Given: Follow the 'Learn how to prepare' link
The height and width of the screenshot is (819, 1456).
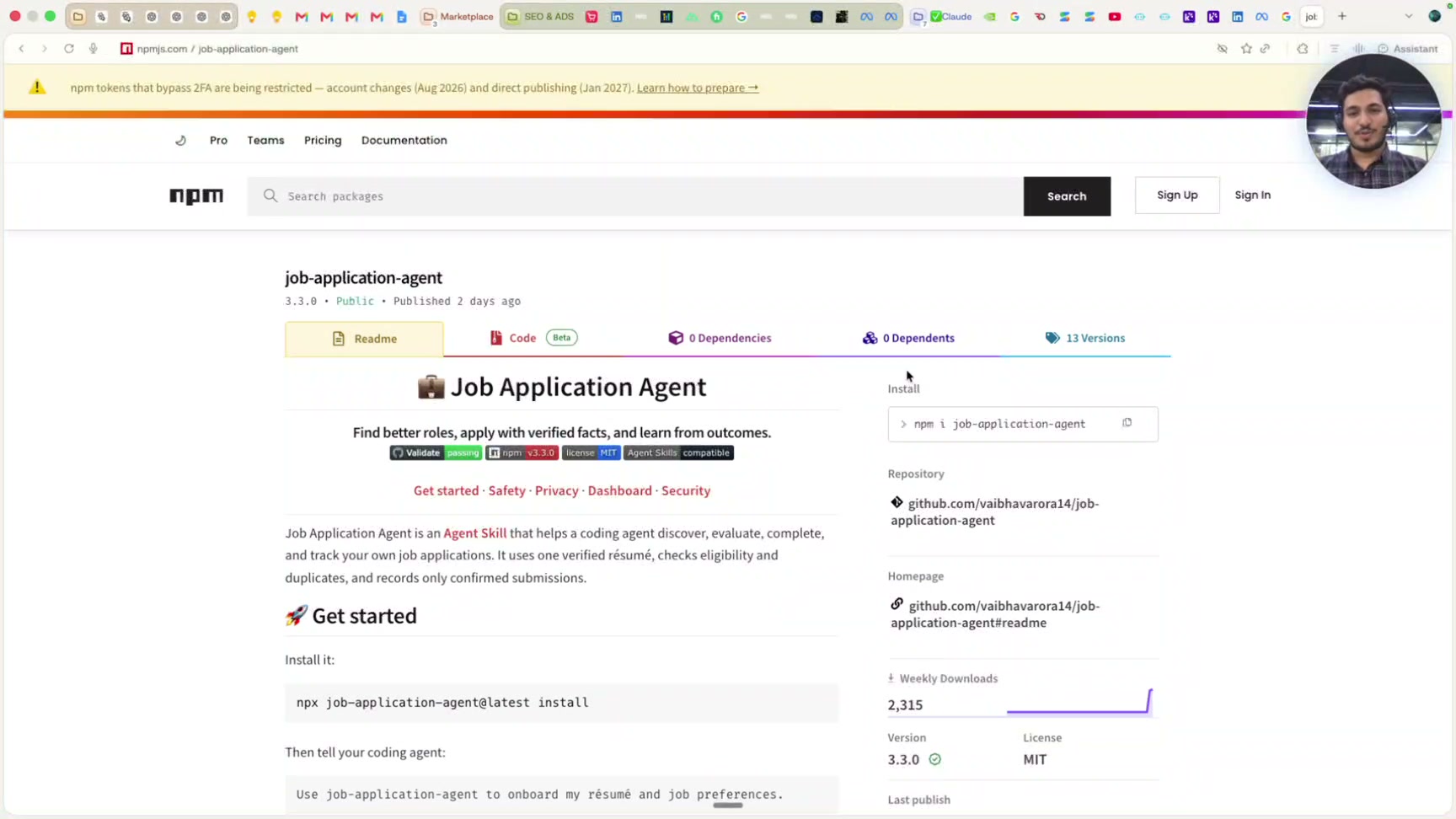Looking at the screenshot, I should [698, 88].
